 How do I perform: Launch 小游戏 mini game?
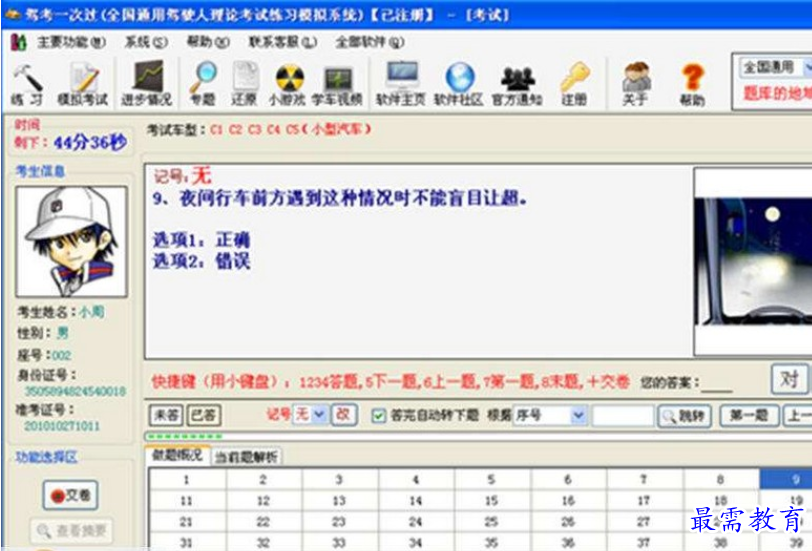click(x=287, y=84)
